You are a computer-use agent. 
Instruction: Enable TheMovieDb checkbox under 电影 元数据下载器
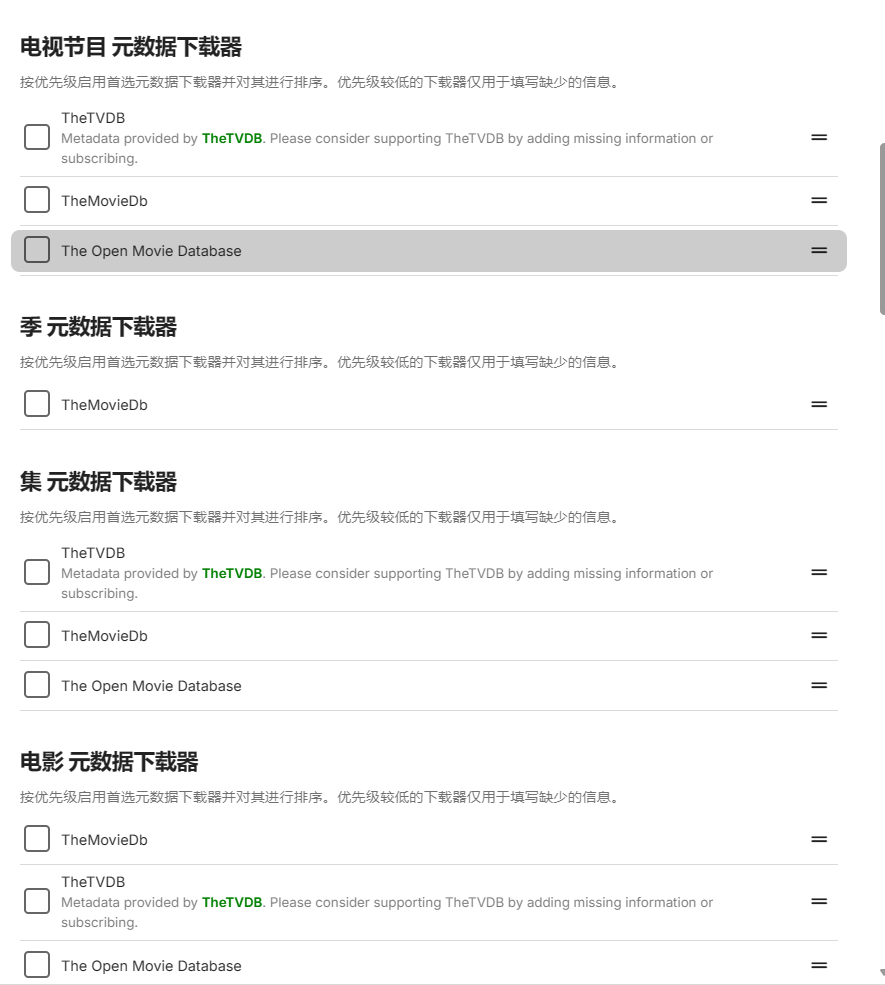tap(37, 839)
